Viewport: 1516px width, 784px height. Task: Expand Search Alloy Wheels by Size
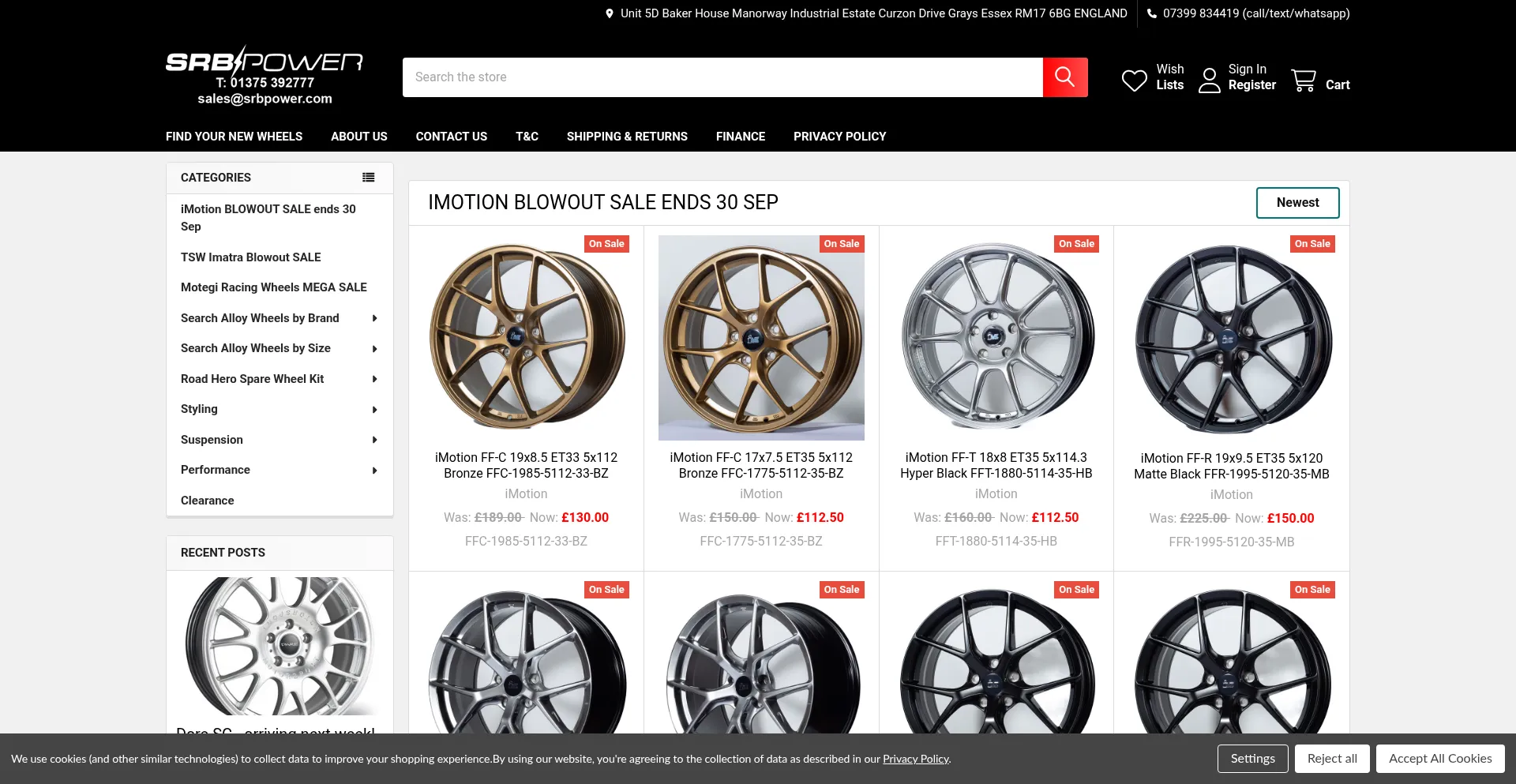374,349
